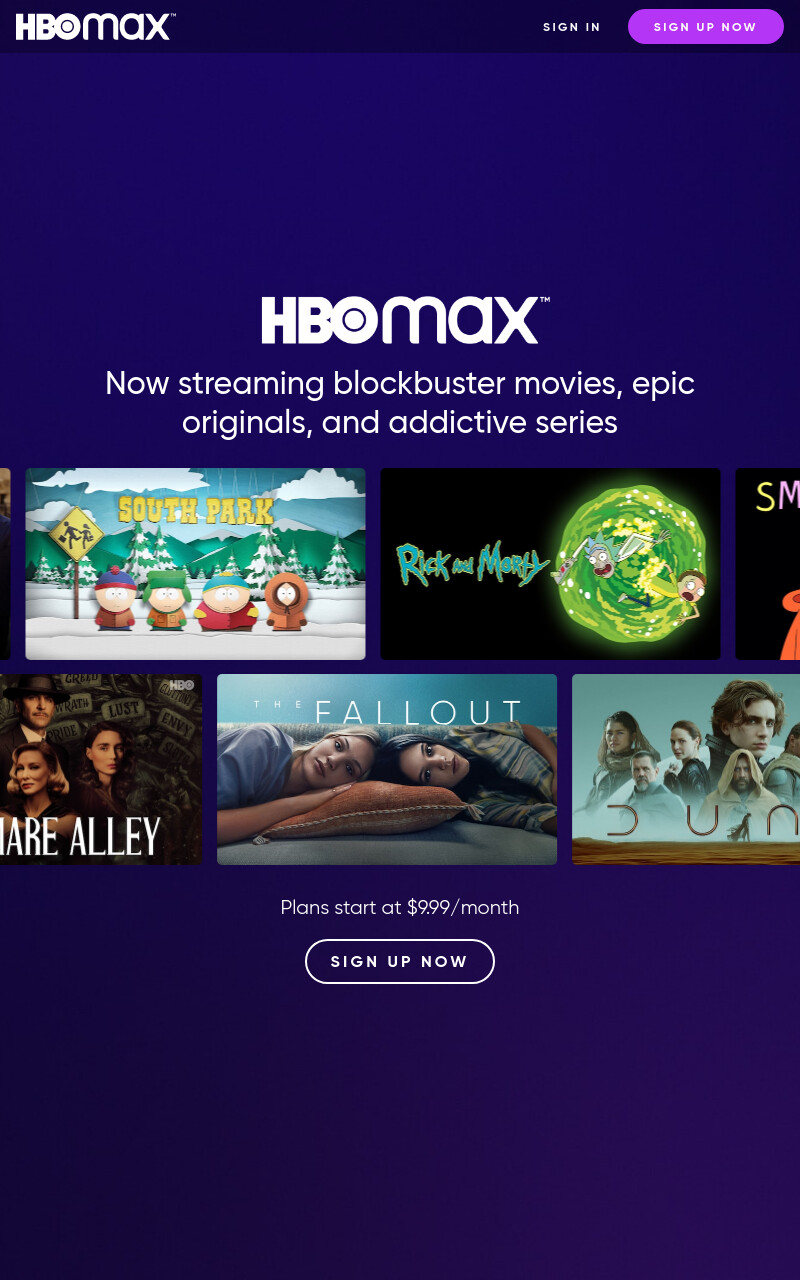Open The Fallout movie thumbnail

click(387, 769)
